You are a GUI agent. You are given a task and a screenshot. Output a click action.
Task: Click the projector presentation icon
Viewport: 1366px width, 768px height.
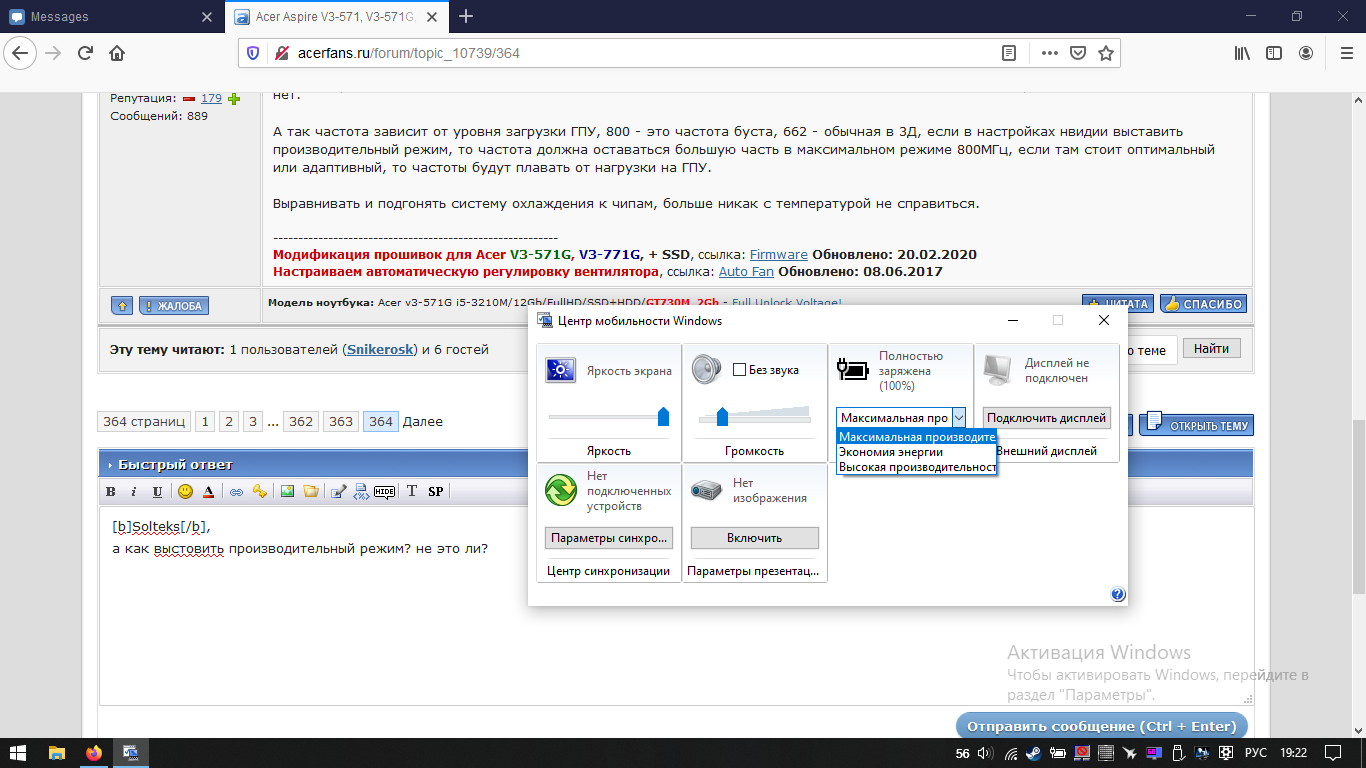706,491
